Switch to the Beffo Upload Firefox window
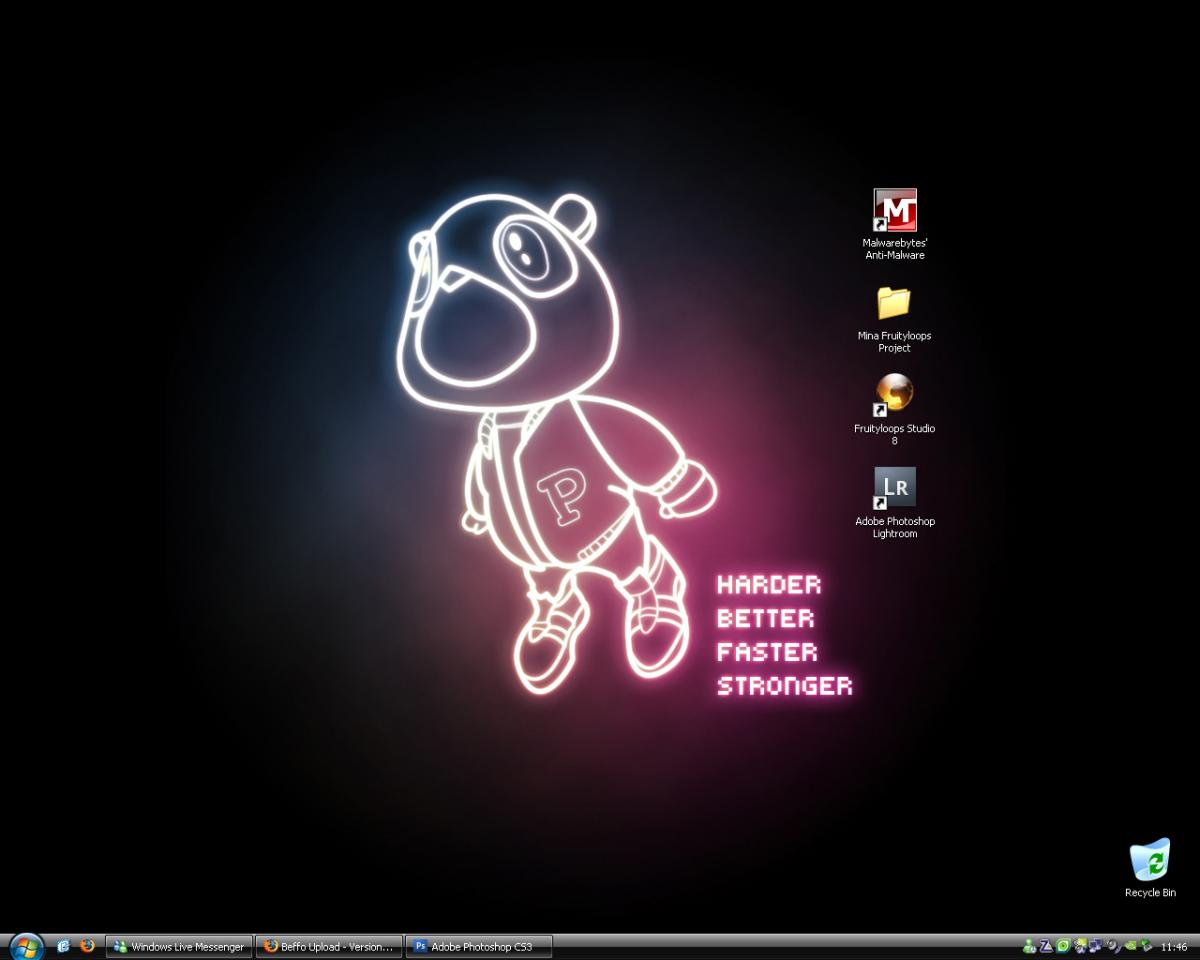 click(x=329, y=947)
